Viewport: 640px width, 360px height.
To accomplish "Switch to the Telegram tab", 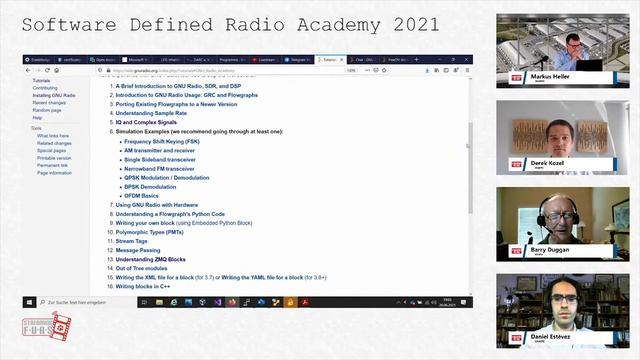I will [297, 60].
